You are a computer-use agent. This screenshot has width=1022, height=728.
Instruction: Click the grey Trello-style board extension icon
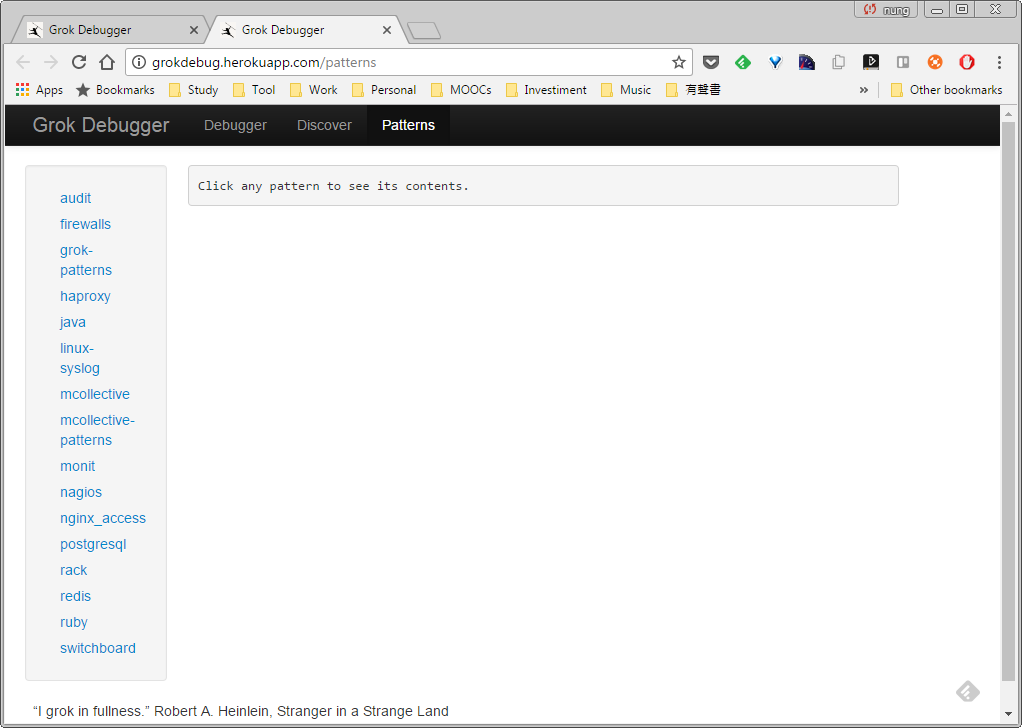click(903, 63)
